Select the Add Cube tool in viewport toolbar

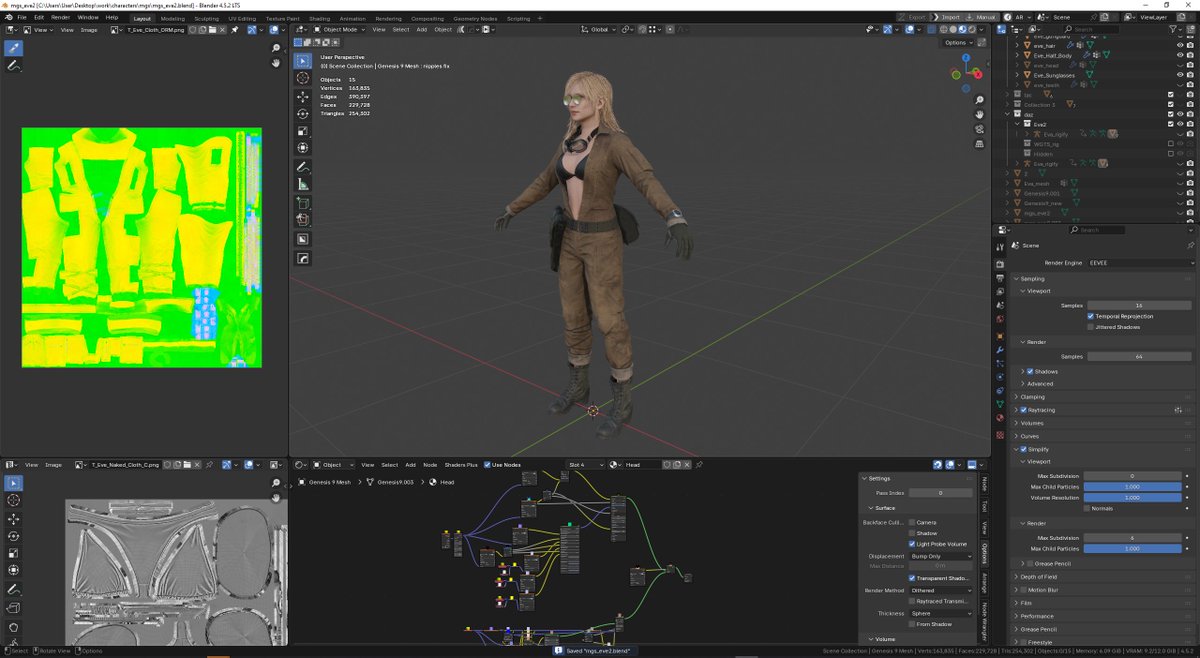click(303, 203)
